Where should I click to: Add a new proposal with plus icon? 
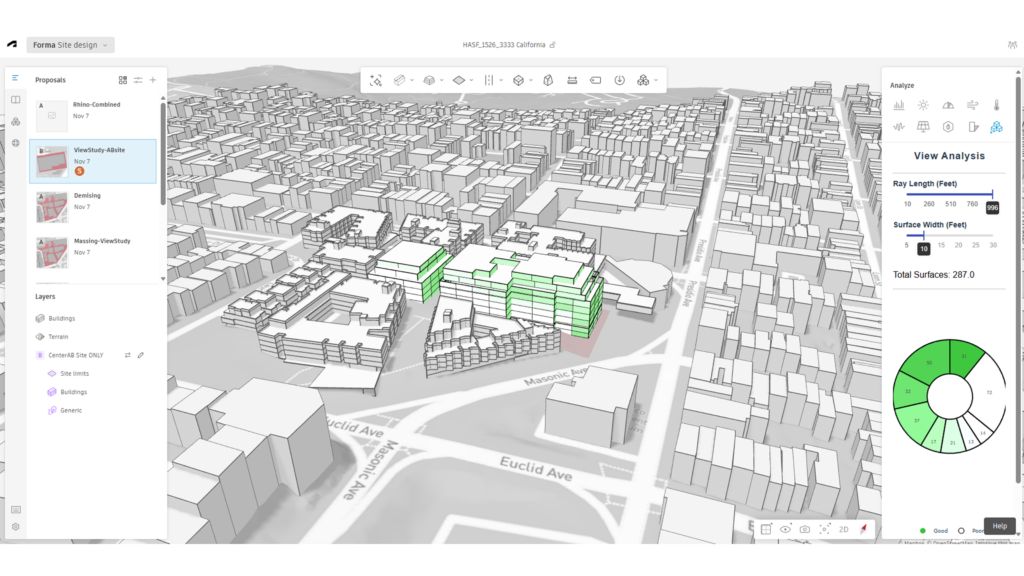(153, 80)
